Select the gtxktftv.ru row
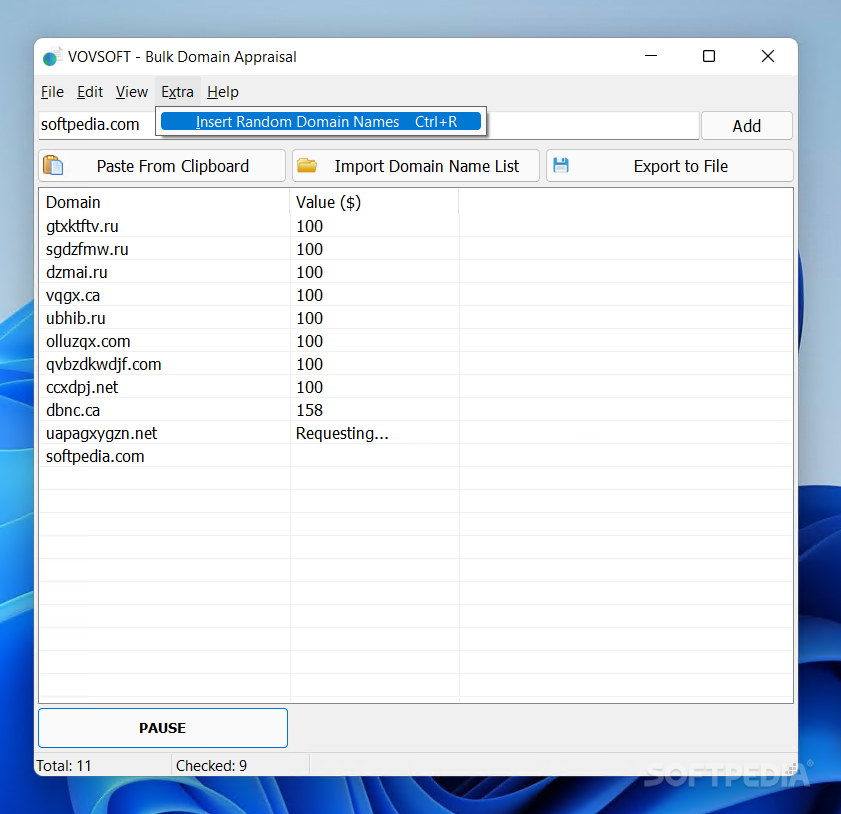Screen dimensions: 841x814 (416, 226)
